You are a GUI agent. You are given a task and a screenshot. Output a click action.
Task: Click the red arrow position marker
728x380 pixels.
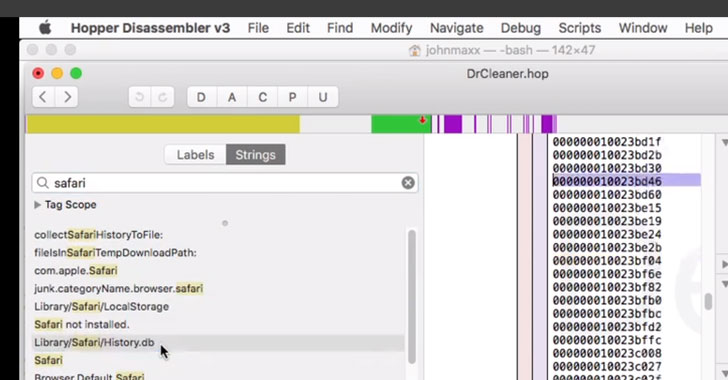pos(422,120)
